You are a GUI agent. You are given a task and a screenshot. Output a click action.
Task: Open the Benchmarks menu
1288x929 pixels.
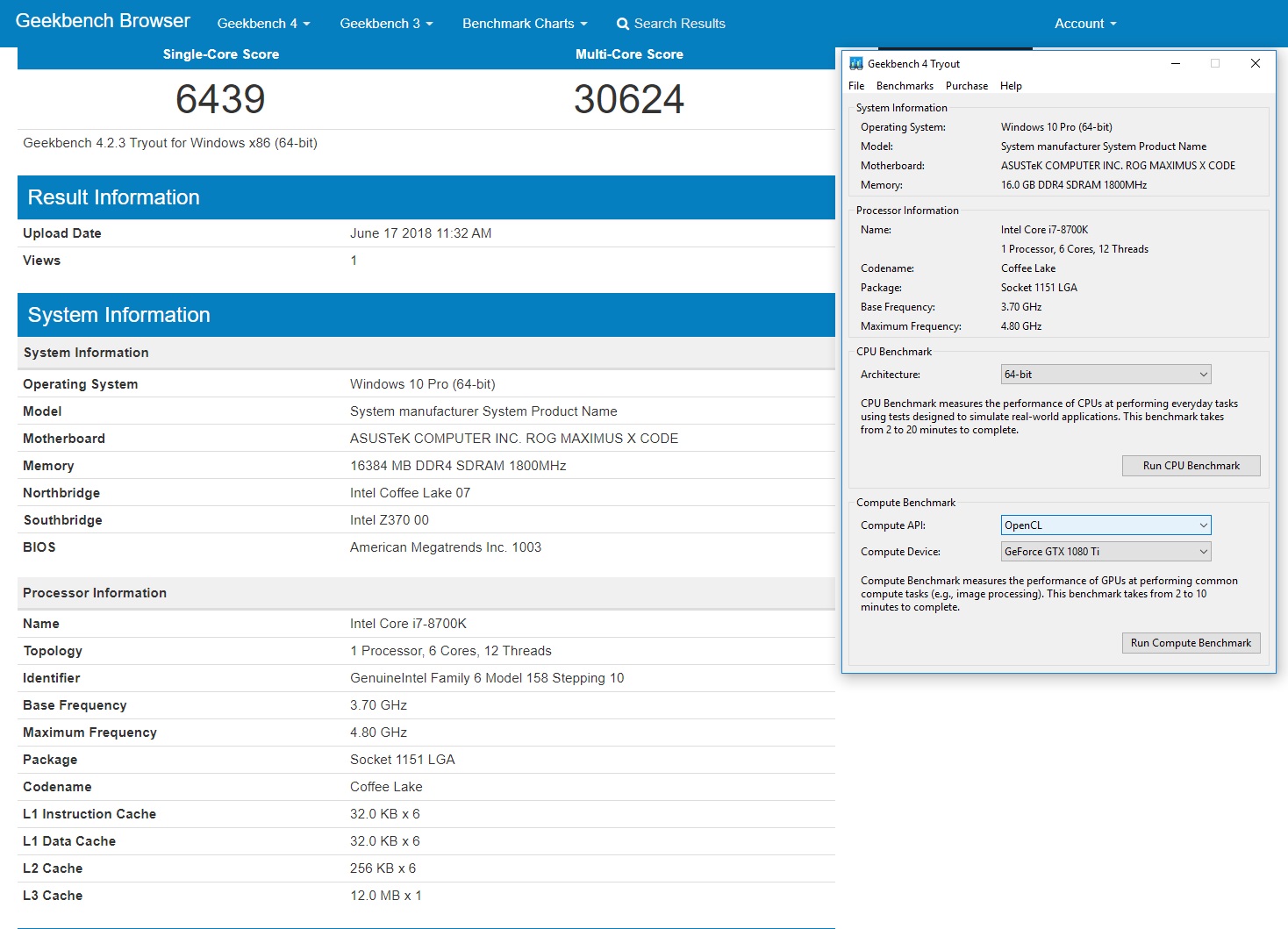(x=905, y=86)
